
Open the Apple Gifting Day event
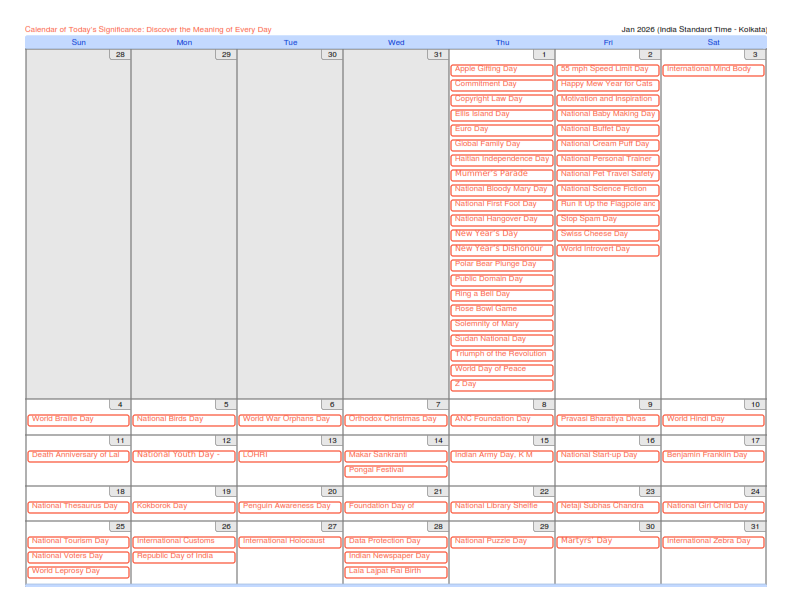point(502,70)
